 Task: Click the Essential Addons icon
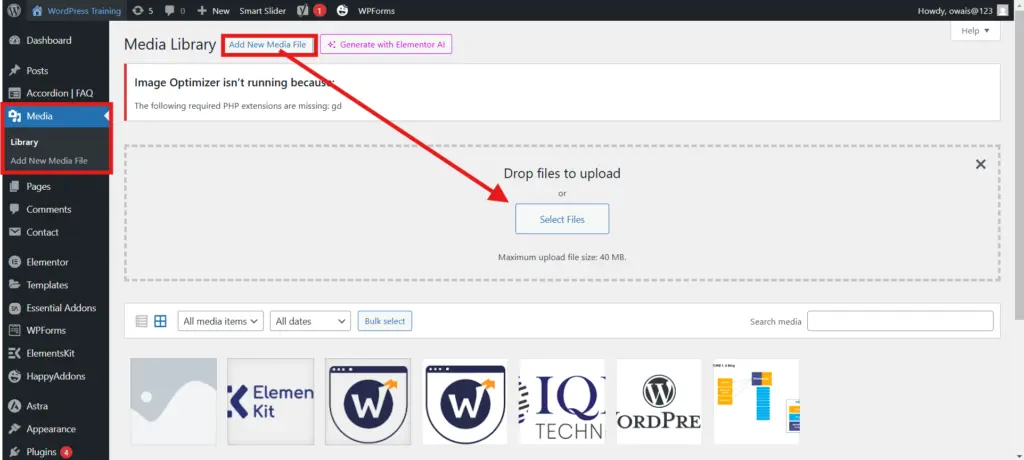(x=14, y=308)
